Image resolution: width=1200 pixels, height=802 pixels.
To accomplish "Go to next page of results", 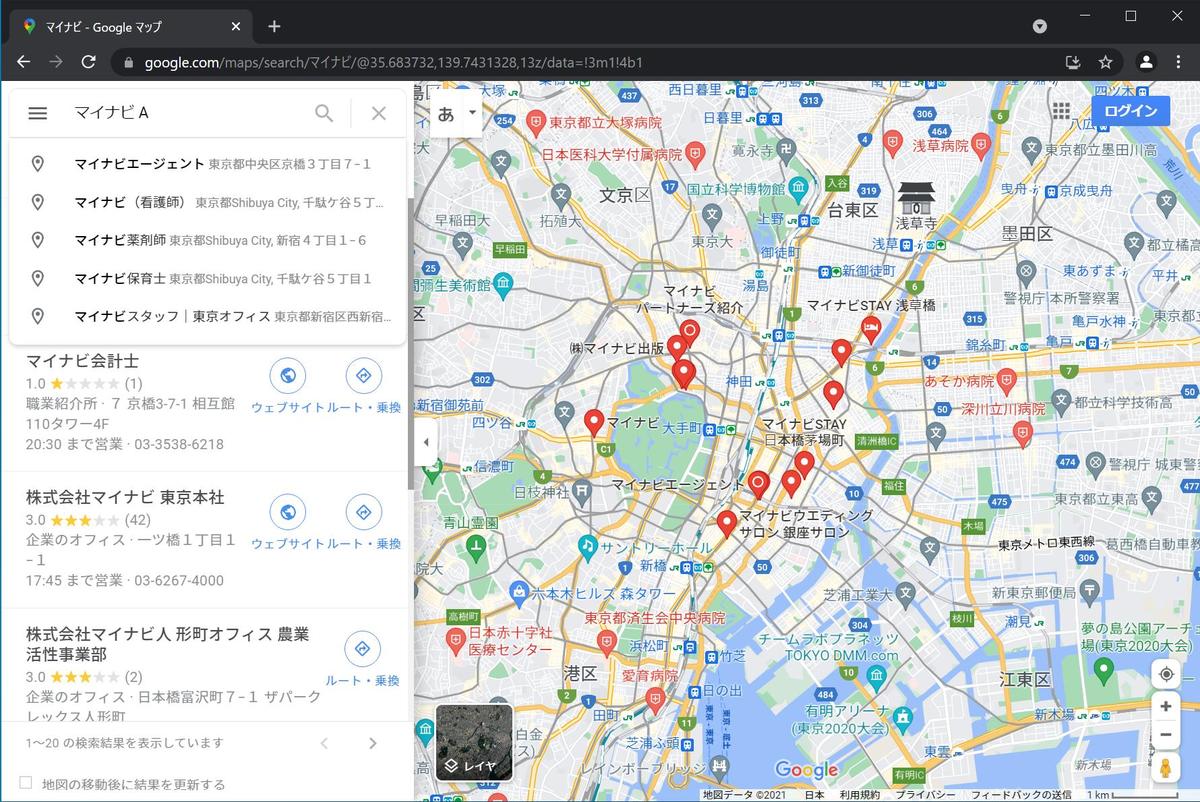I will 372,743.
